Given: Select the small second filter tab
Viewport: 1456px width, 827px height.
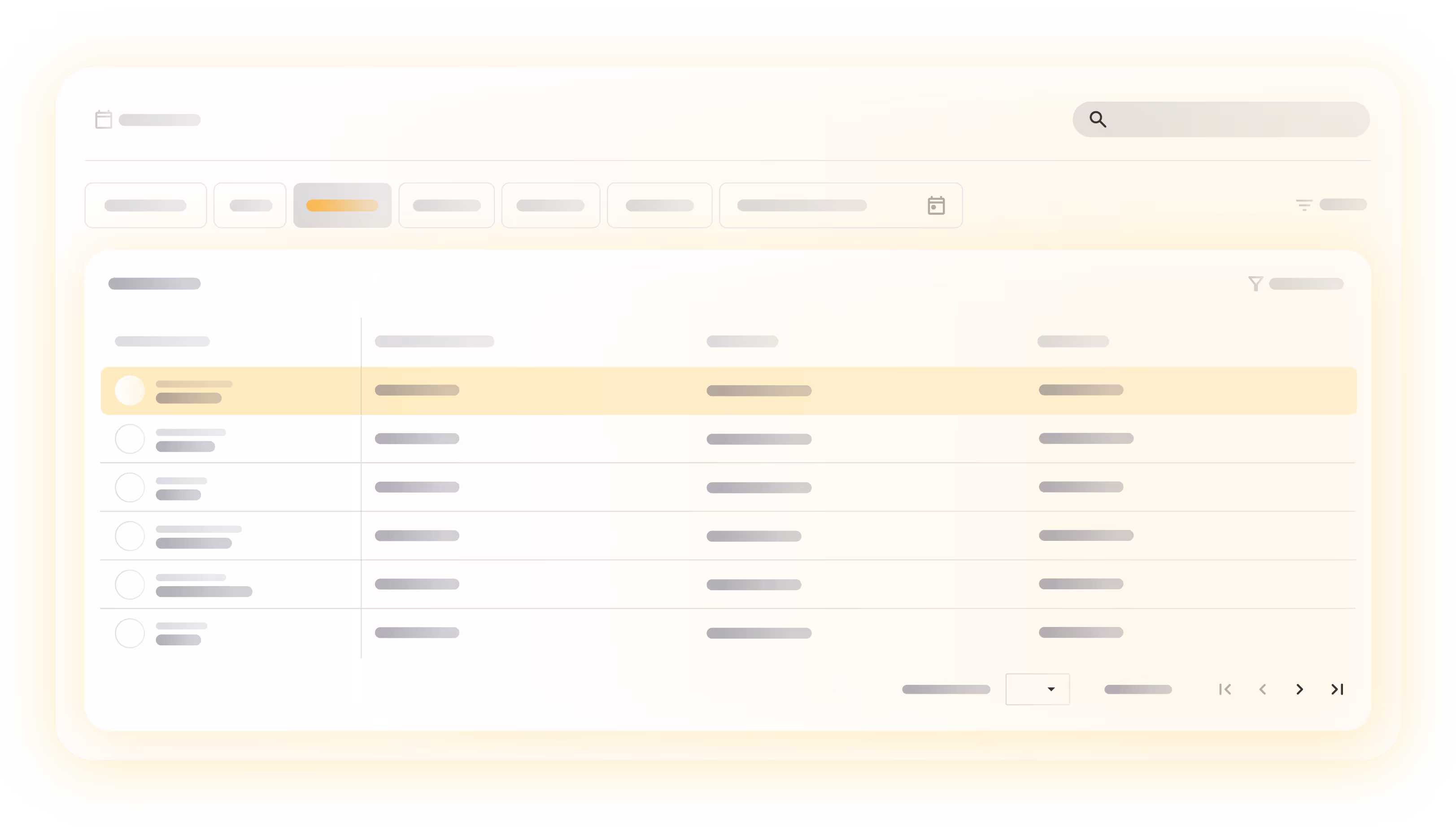Looking at the screenshot, I should coord(250,205).
